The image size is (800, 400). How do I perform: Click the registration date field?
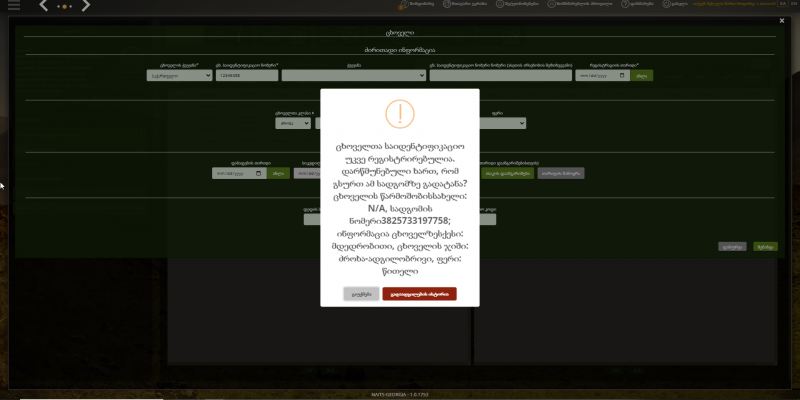click(x=603, y=76)
